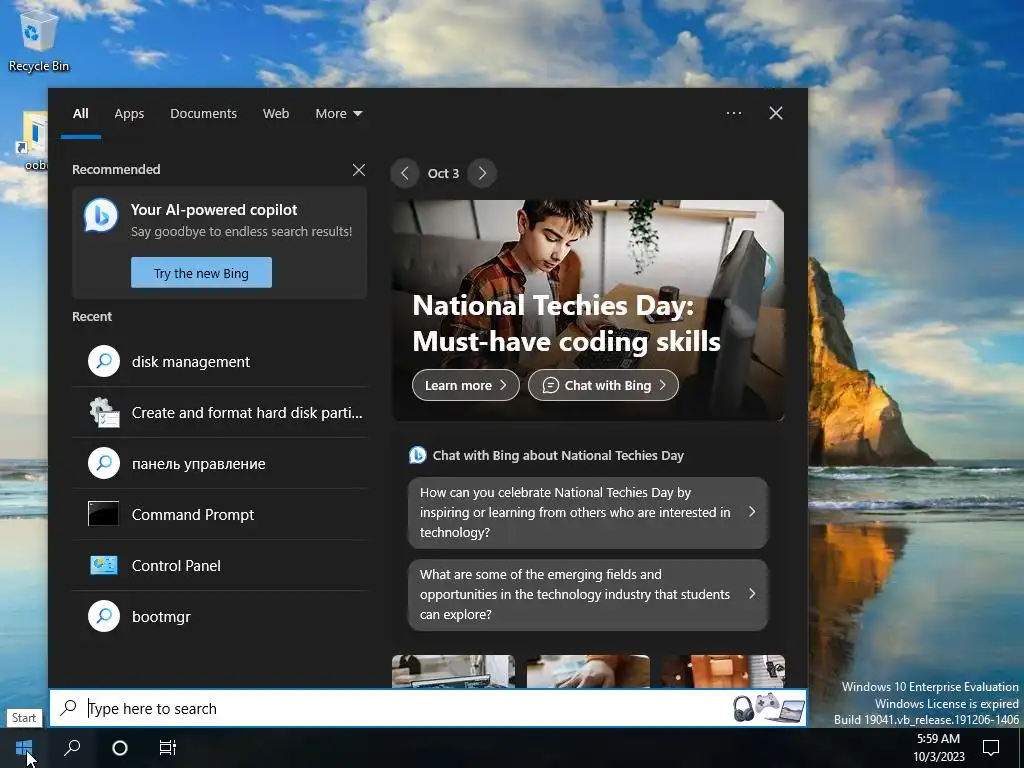The width and height of the screenshot is (1024, 768).
Task: Select the recent 'disk management' entry
Action: (219, 361)
